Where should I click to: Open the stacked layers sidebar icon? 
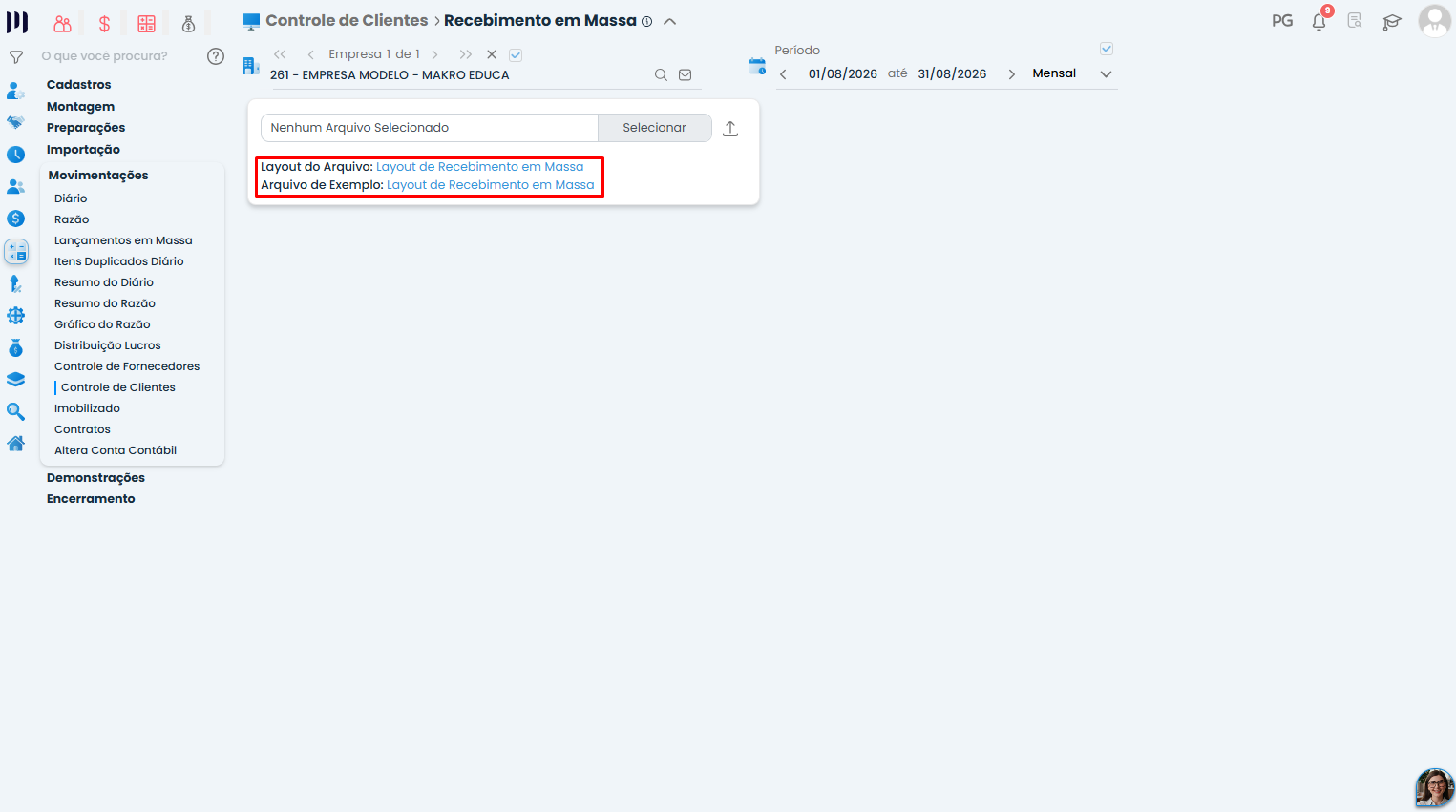15,379
